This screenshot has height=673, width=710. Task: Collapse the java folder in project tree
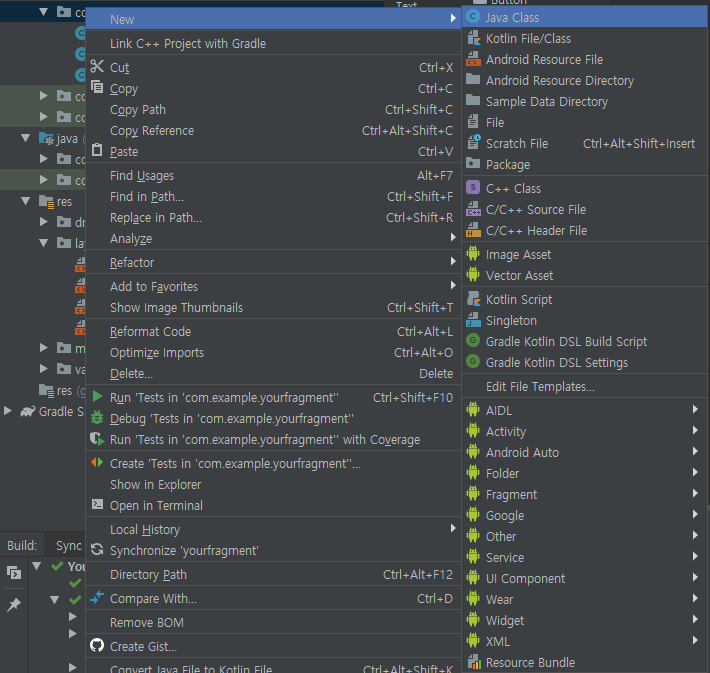26,138
